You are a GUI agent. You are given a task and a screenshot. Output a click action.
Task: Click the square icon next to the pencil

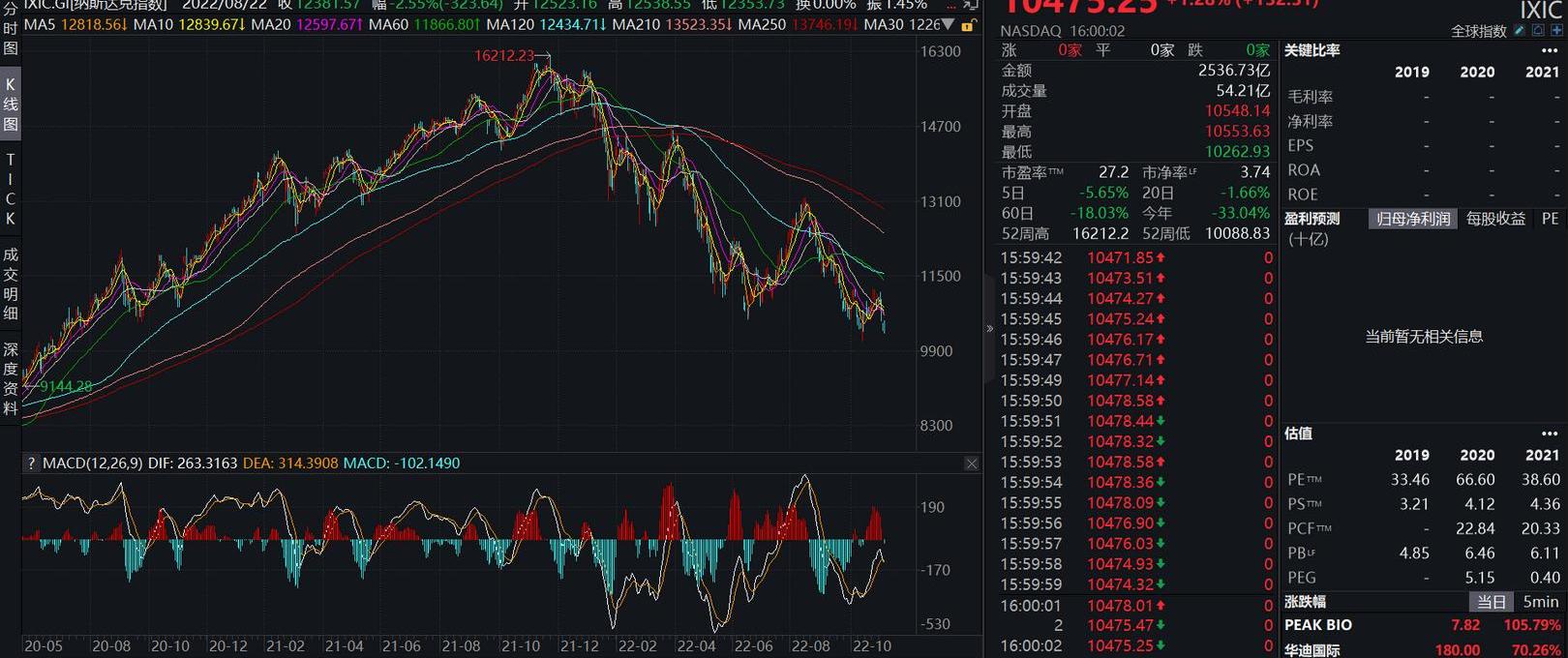[x=1538, y=31]
